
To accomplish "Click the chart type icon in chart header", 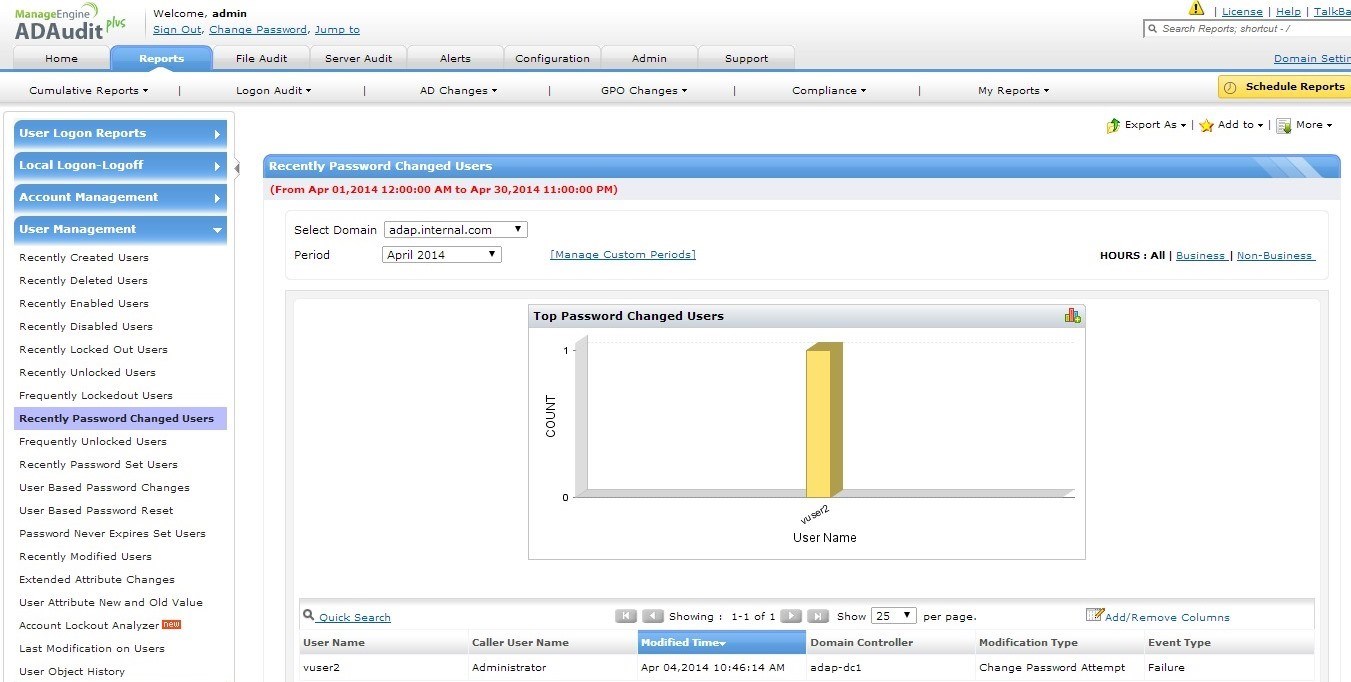I will pyautogui.click(x=1072, y=316).
